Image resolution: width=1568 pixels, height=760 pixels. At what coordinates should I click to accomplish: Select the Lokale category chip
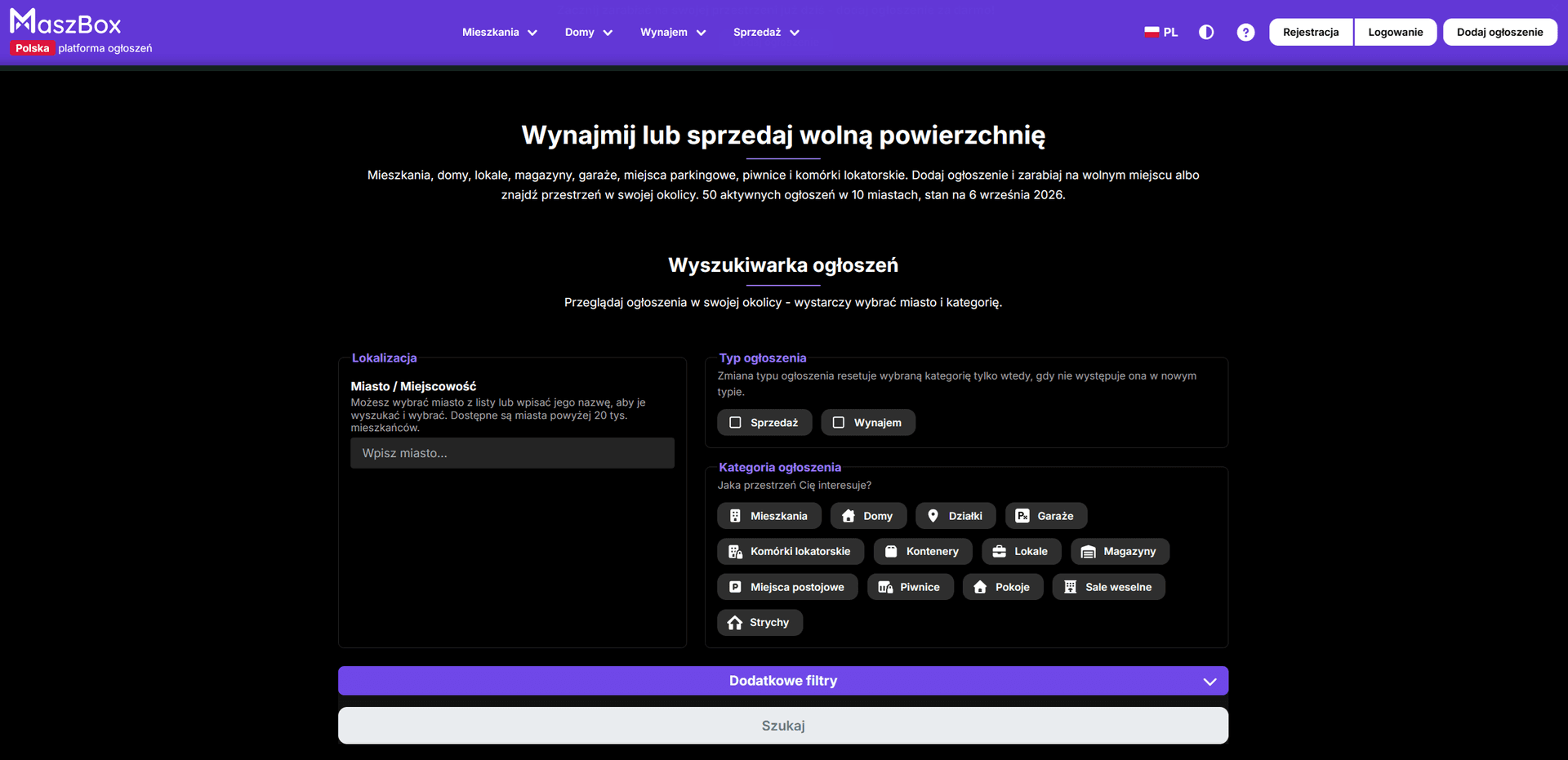tap(1021, 552)
